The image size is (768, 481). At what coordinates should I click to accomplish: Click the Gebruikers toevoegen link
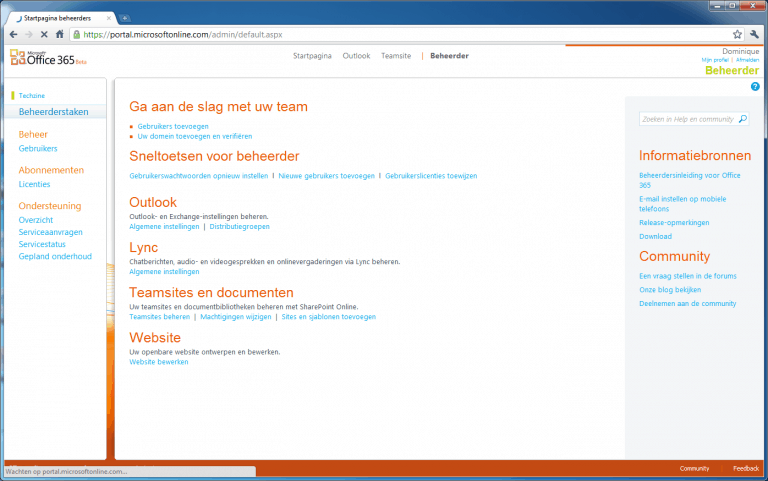pos(173,127)
